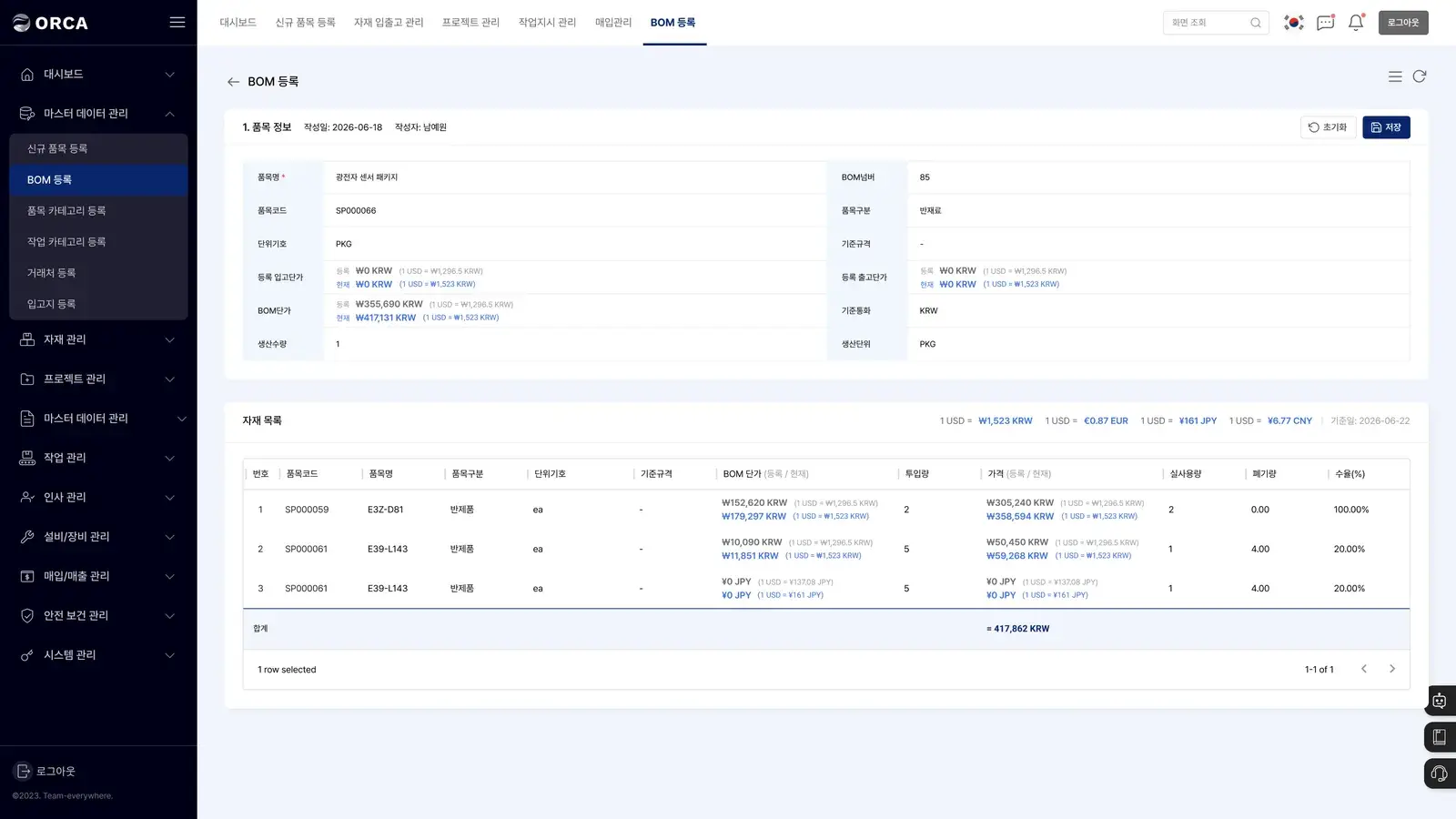Image resolution: width=1456 pixels, height=819 pixels.
Task: Click the 설비/장비 관리 wrench icon
Action: (x=27, y=537)
